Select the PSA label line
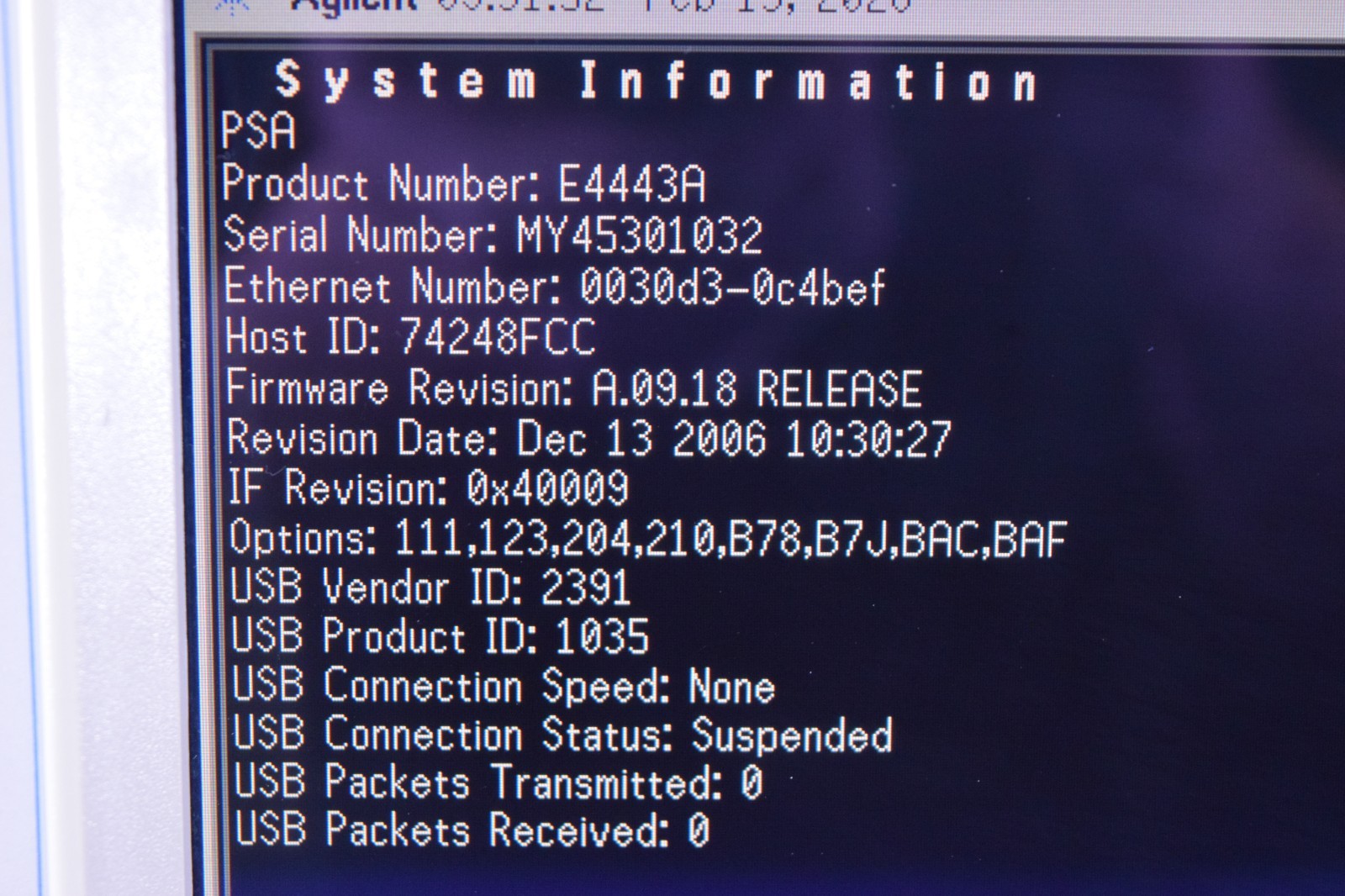The height and width of the screenshot is (896, 1345). pyautogui.click(x=258, y=131)
